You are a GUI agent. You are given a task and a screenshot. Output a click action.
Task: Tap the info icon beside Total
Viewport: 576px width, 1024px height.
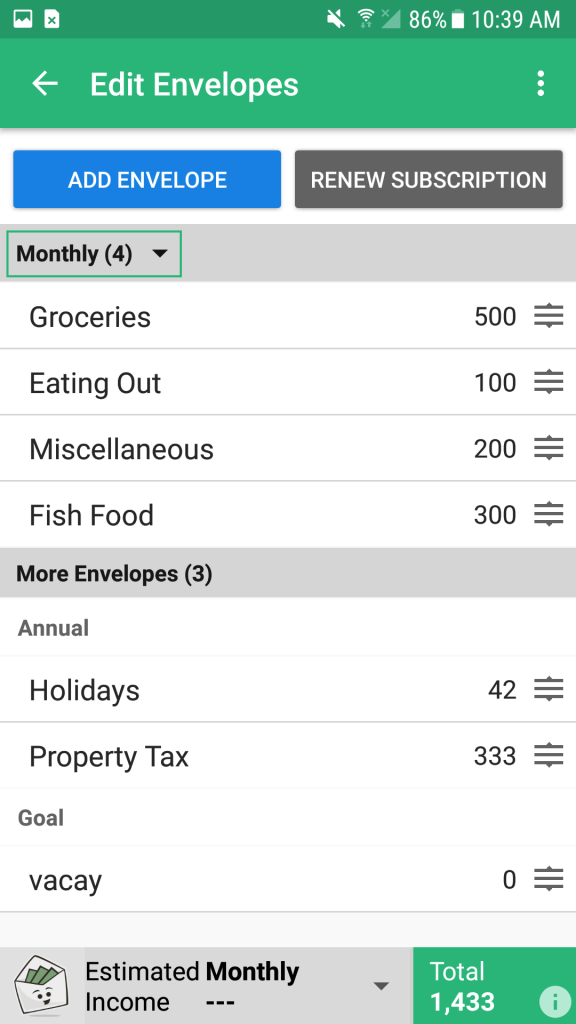click(x=552, y=1001)
